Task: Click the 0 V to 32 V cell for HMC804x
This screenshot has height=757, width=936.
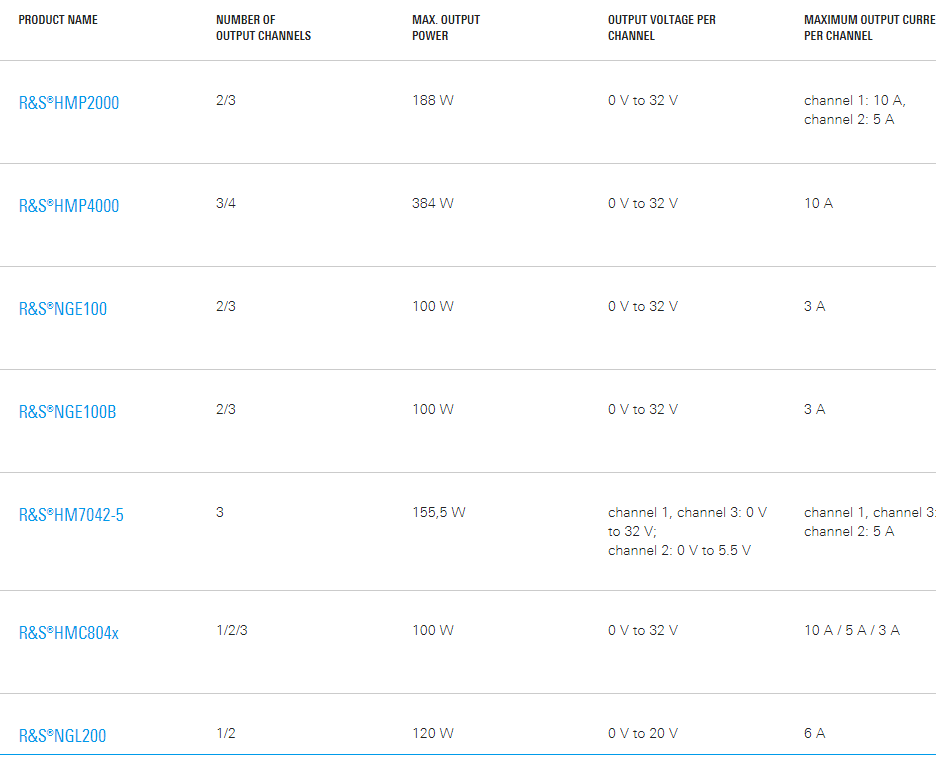Action: pos(643,630)
